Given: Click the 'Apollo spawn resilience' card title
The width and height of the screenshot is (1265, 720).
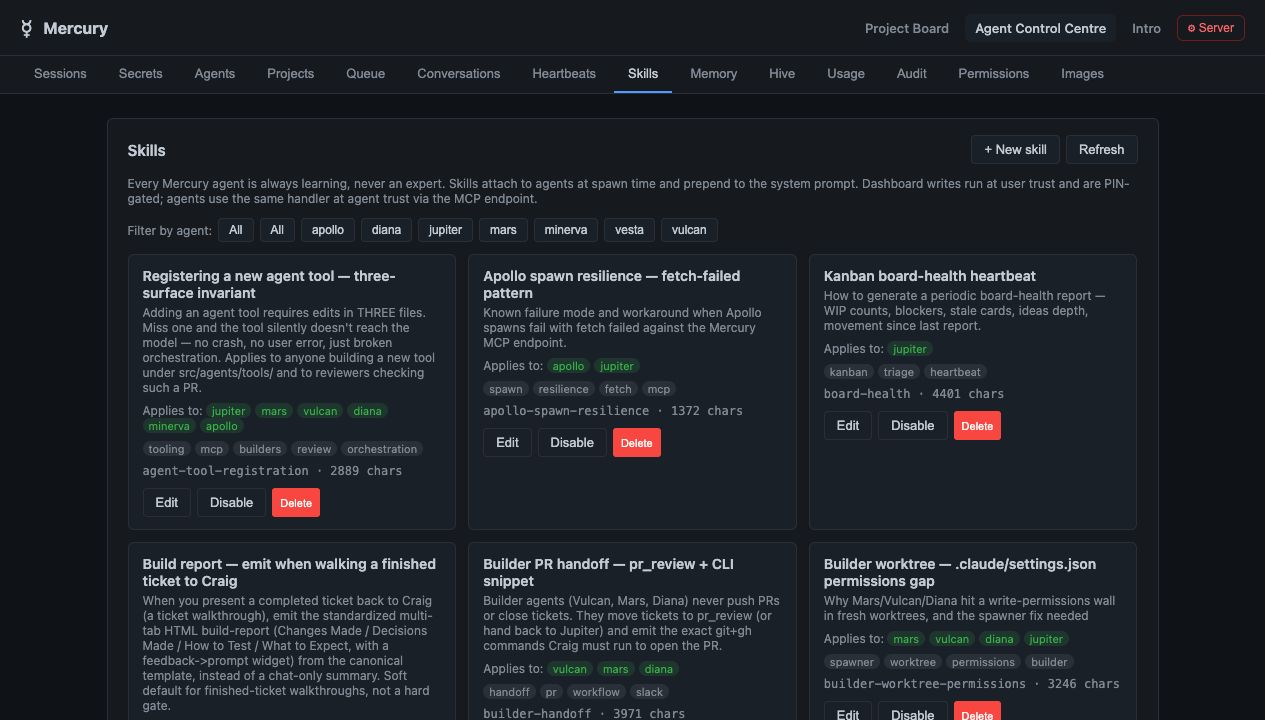Looking at the screenshot, I should [x=611, y=285].
